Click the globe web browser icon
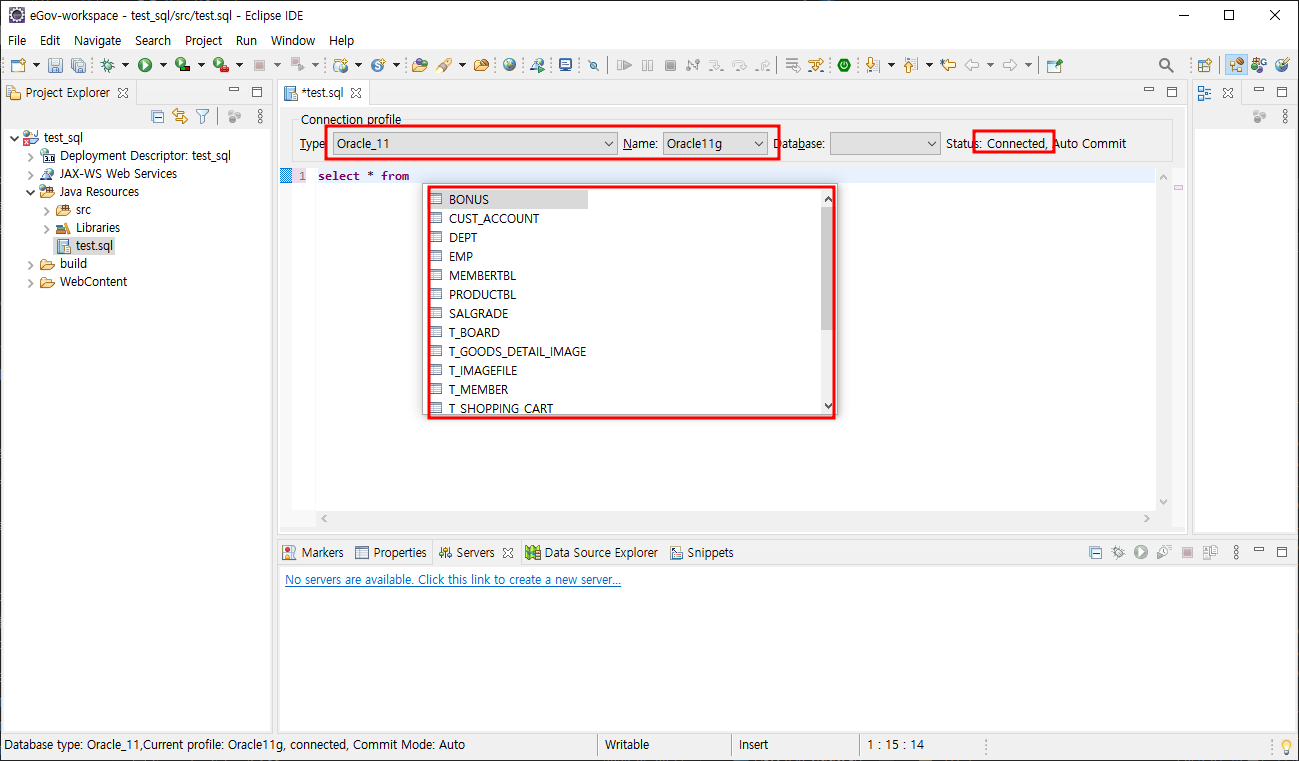This screenshot has width=1299, height=761. tap(510, 65)
